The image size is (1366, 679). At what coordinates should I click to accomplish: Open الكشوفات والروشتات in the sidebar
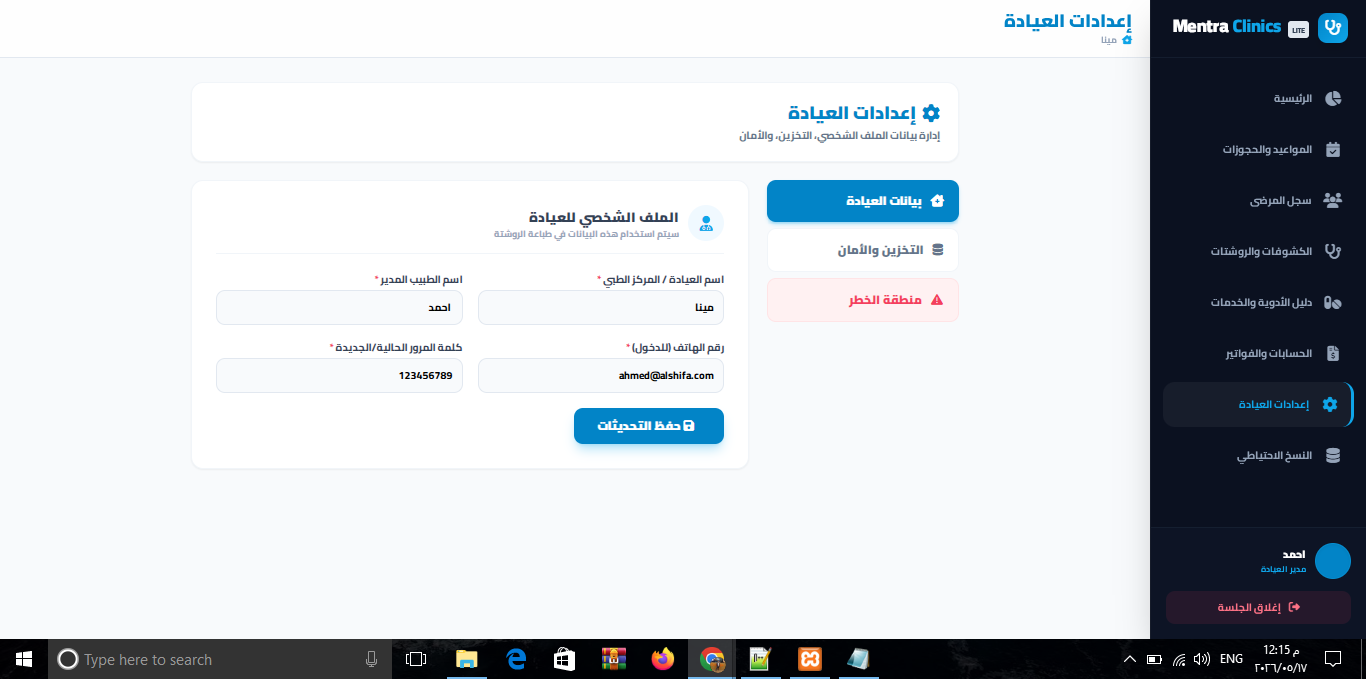[x=1257, y=251]
